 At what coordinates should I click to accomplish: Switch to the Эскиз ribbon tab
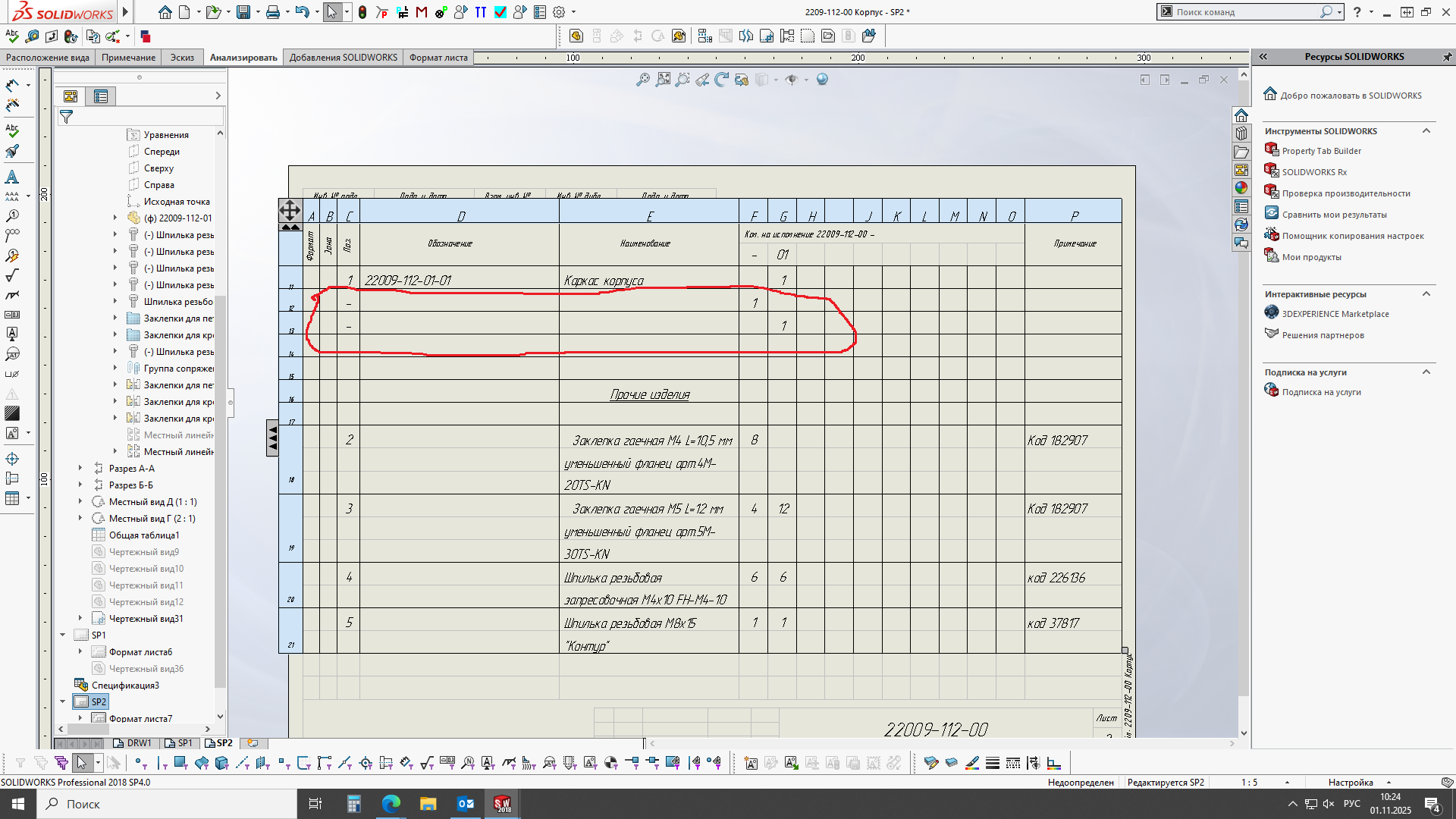tap(182, 58)
